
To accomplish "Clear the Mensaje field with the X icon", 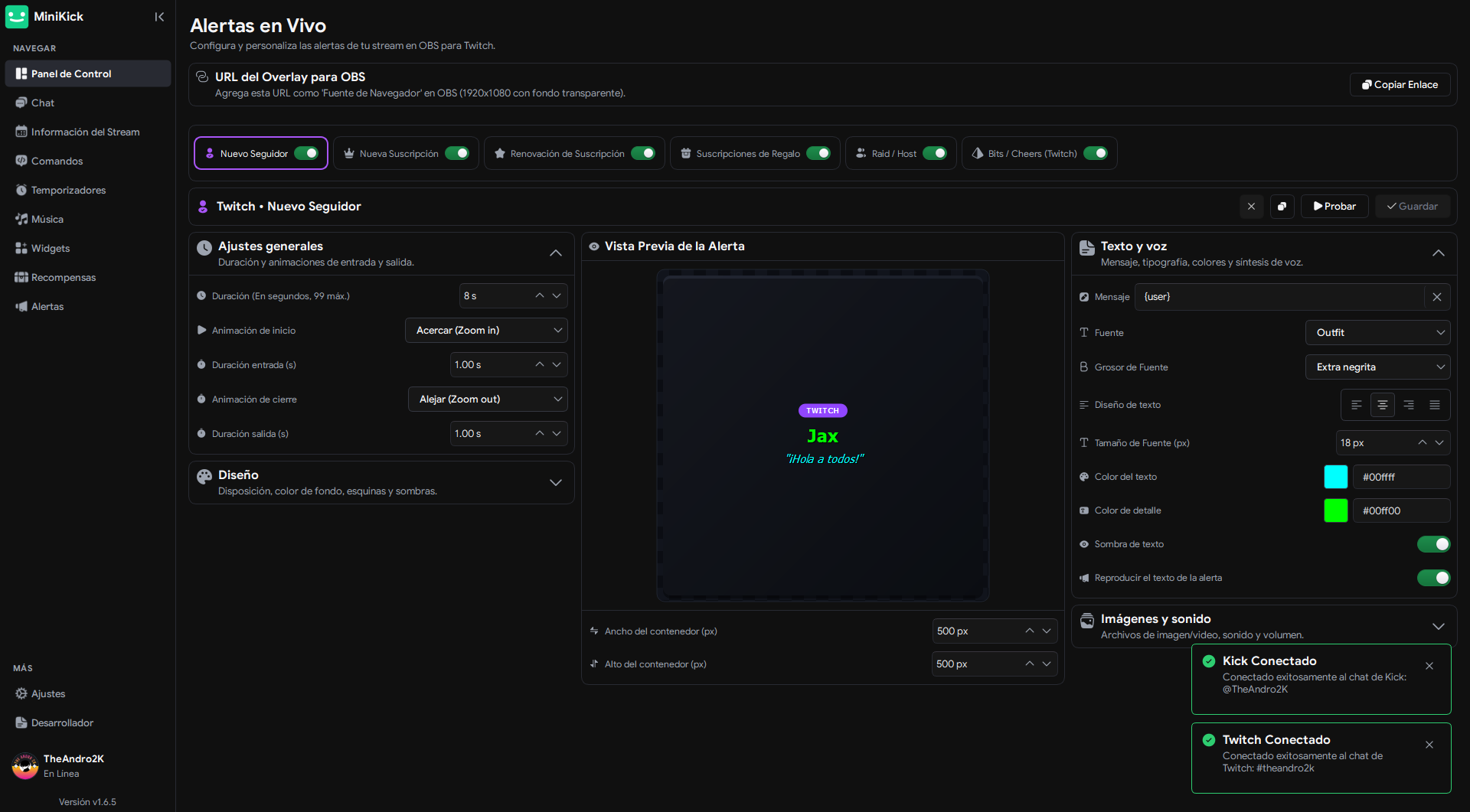I will point(1436,297).
